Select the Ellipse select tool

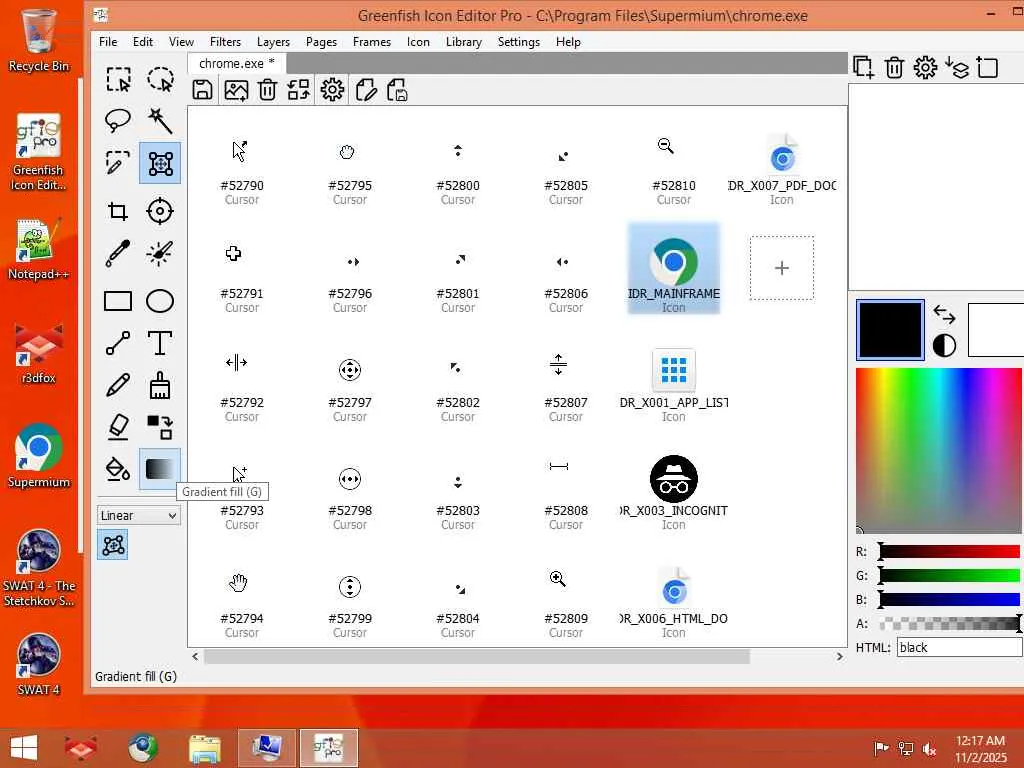[160, 80]
